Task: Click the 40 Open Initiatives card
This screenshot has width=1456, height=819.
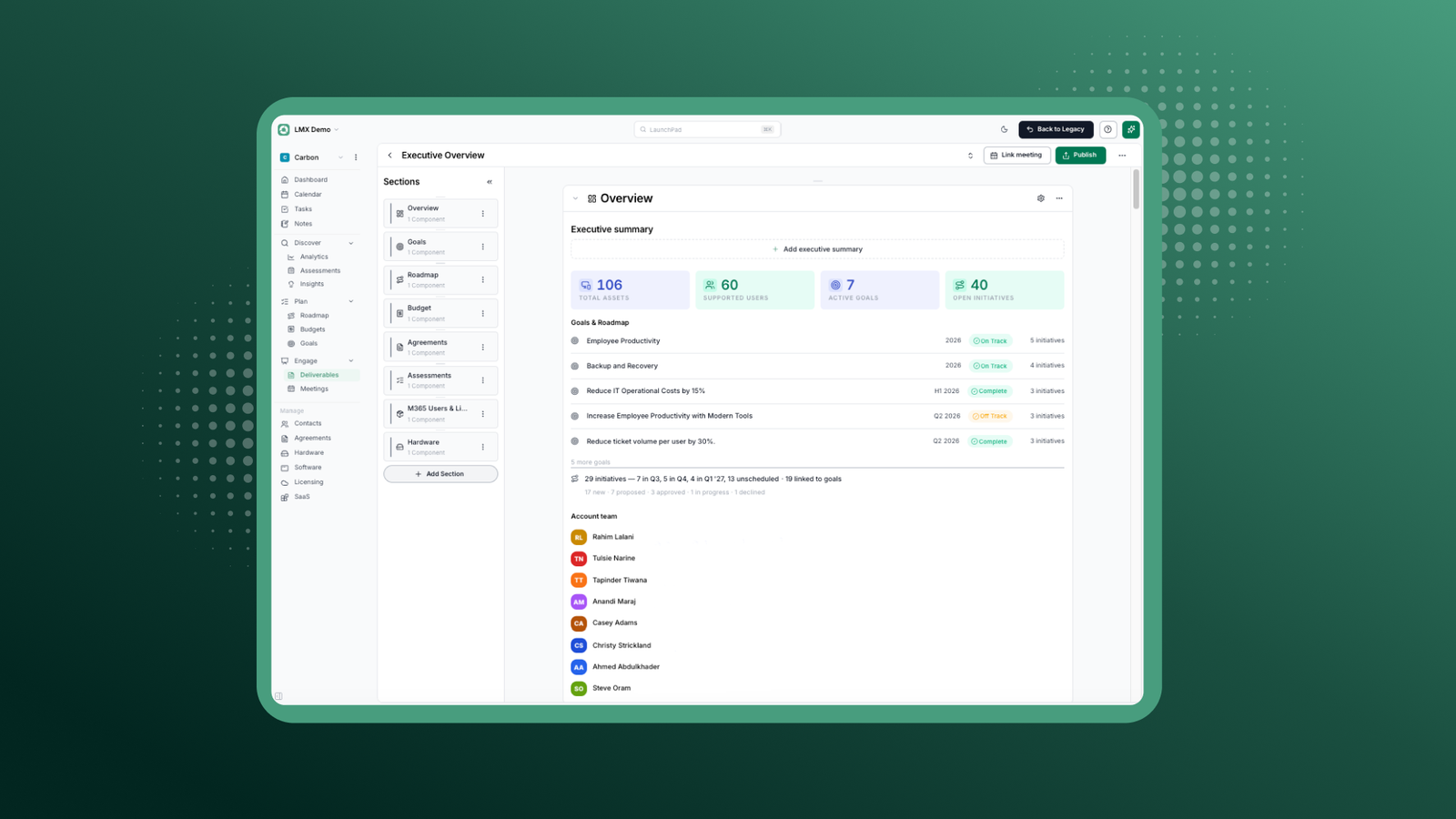Action: click(x=1005, y=290)
